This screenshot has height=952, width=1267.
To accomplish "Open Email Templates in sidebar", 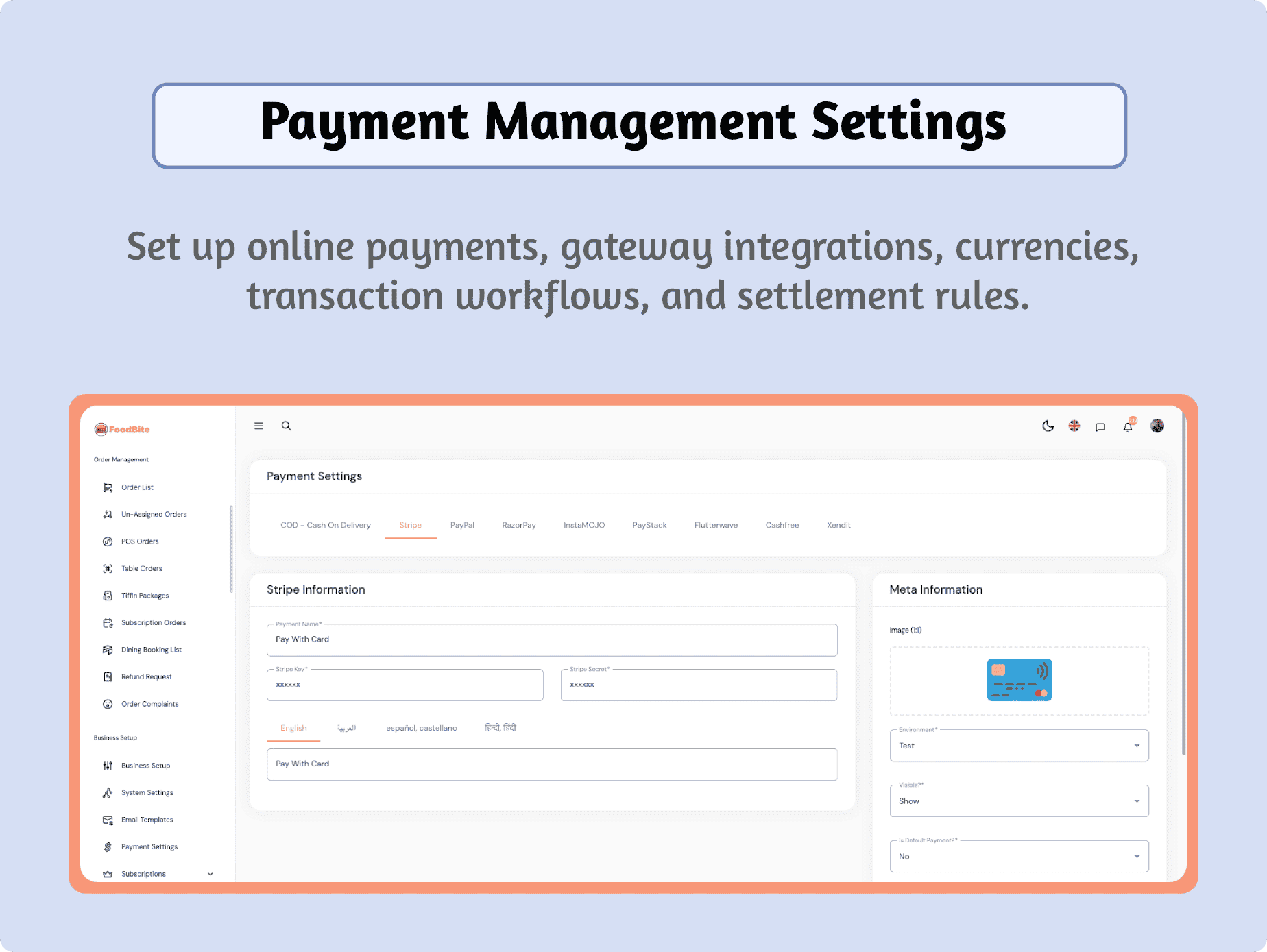I will (x=147, y=820).
